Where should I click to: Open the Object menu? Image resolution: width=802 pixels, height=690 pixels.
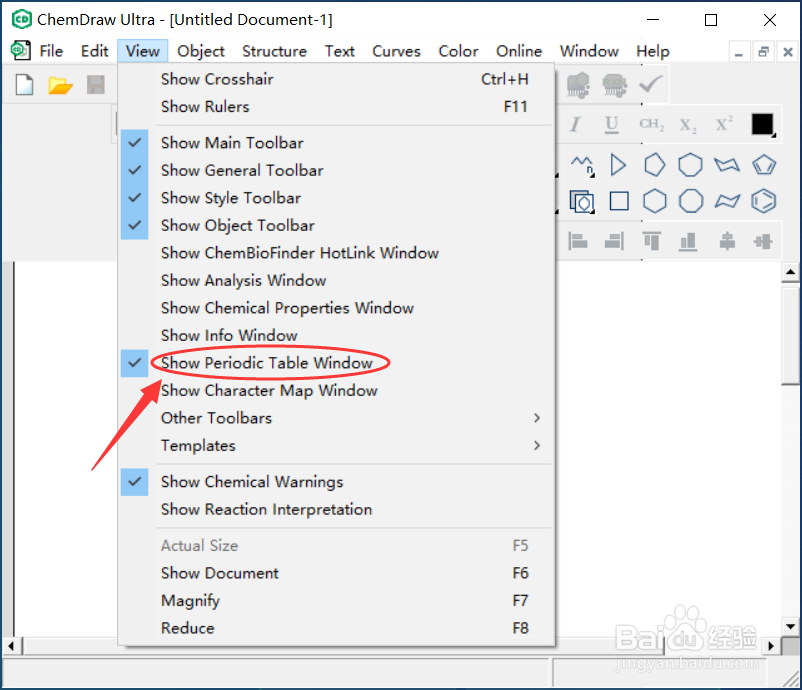pos(200,51)
